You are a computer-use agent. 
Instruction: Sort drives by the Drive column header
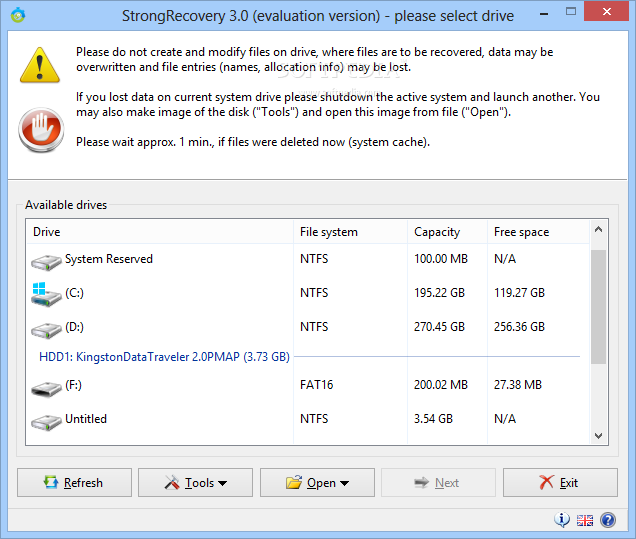point(160,232)
